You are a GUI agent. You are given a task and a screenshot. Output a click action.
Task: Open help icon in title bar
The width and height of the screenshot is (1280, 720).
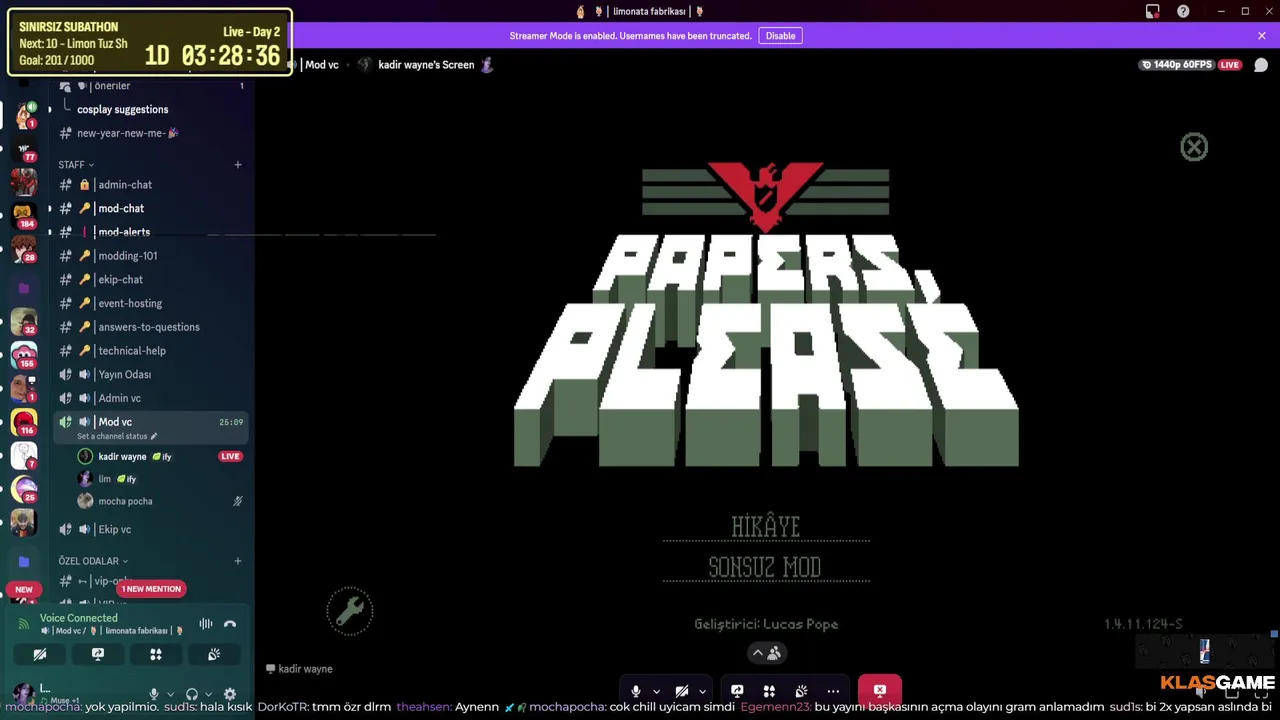(x=1183, y=11)
